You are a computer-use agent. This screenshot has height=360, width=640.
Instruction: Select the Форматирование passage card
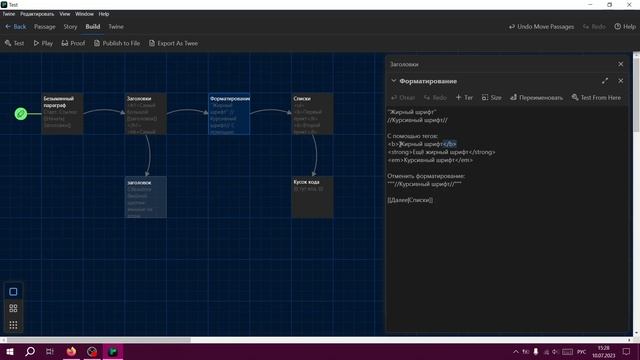[229, 113]
